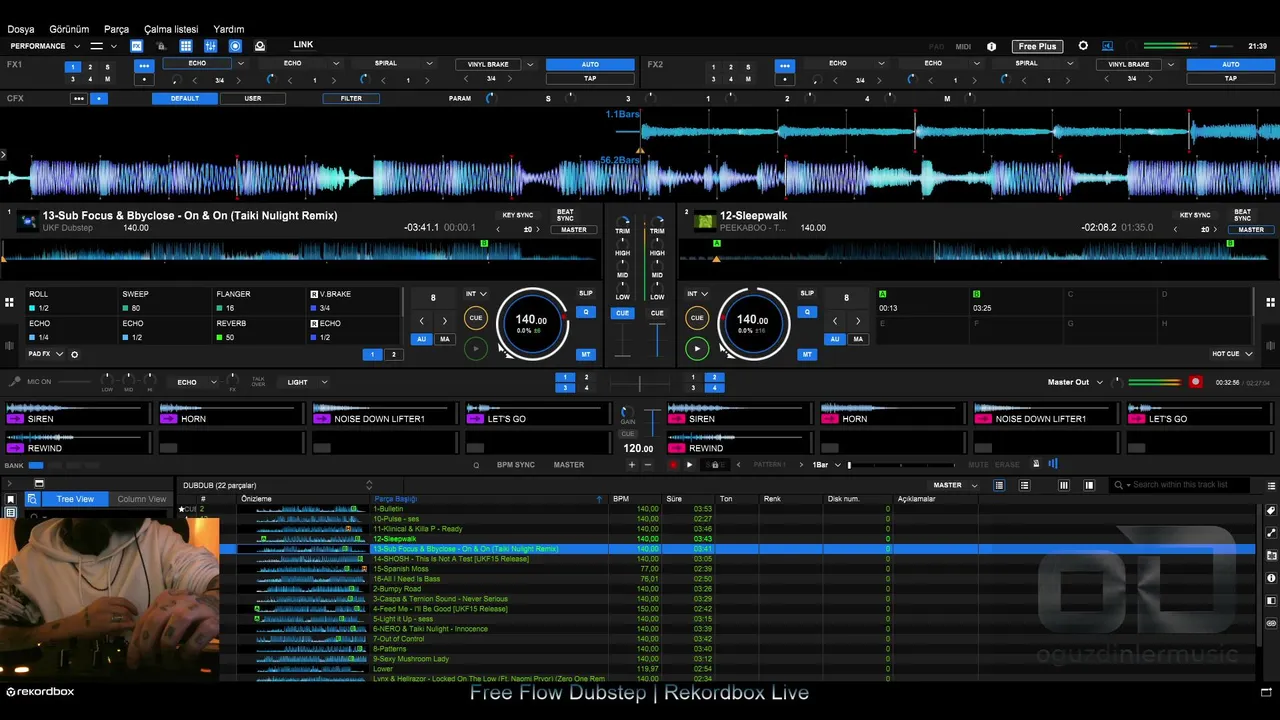Click FX1 three-dots multi mode button
The height and width of the screenshot is (720, 1280).
pos(144,66)
